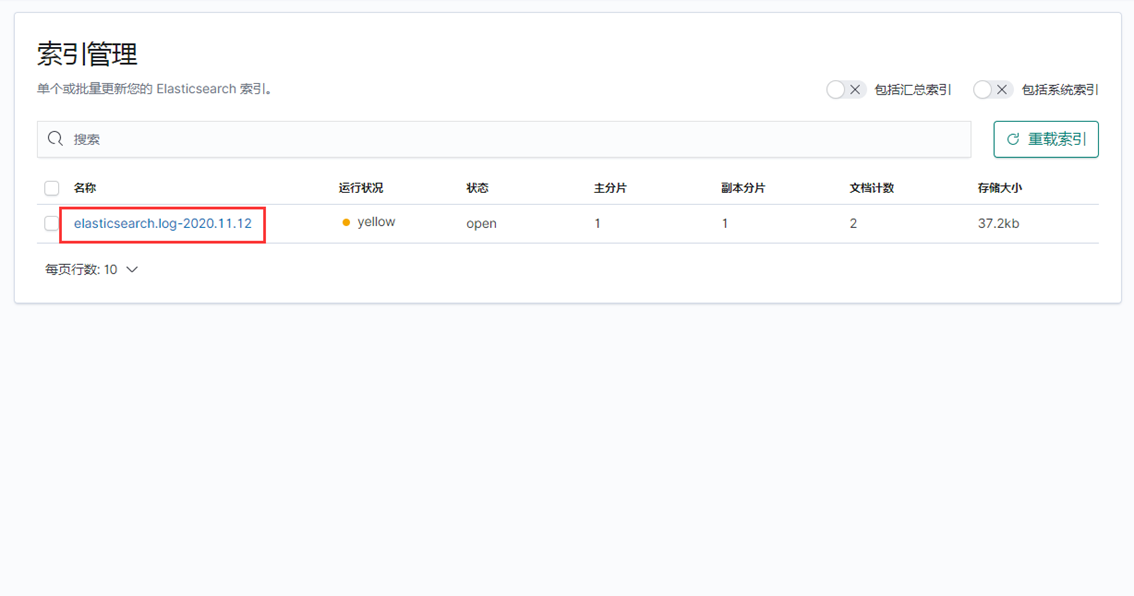Viewport: 1134px width, 596px height.
Task: Toggle the 包括汇总索引 switch
Action: click(845, 90)
